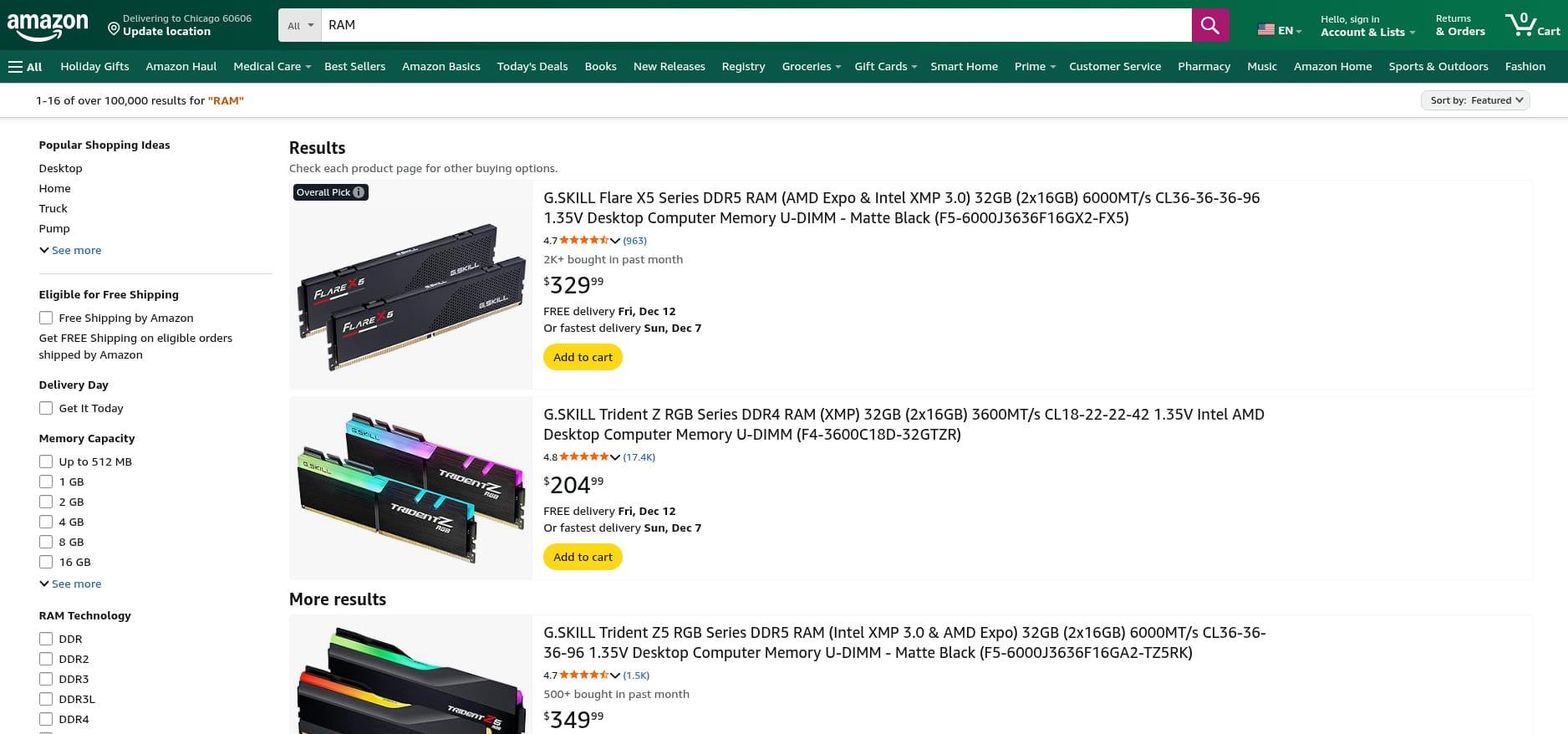Open the shopping cart

(1533, 24)
